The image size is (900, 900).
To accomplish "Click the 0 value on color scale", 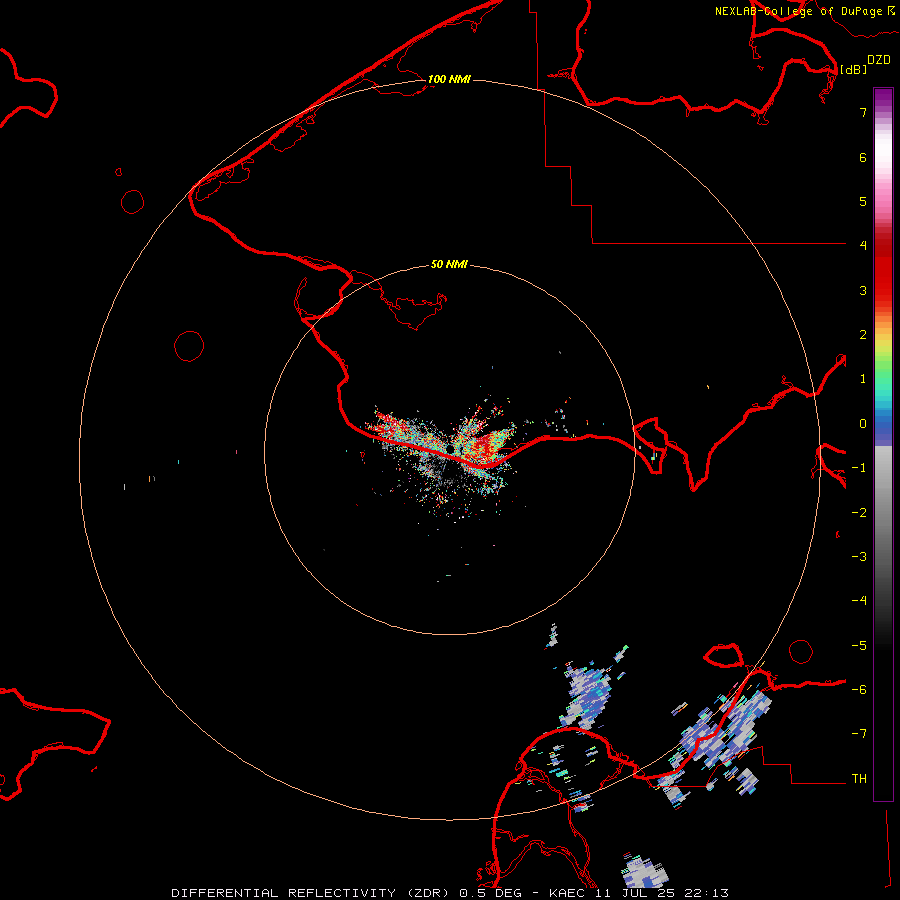I will pyautogui.click(x=863, y=424).
